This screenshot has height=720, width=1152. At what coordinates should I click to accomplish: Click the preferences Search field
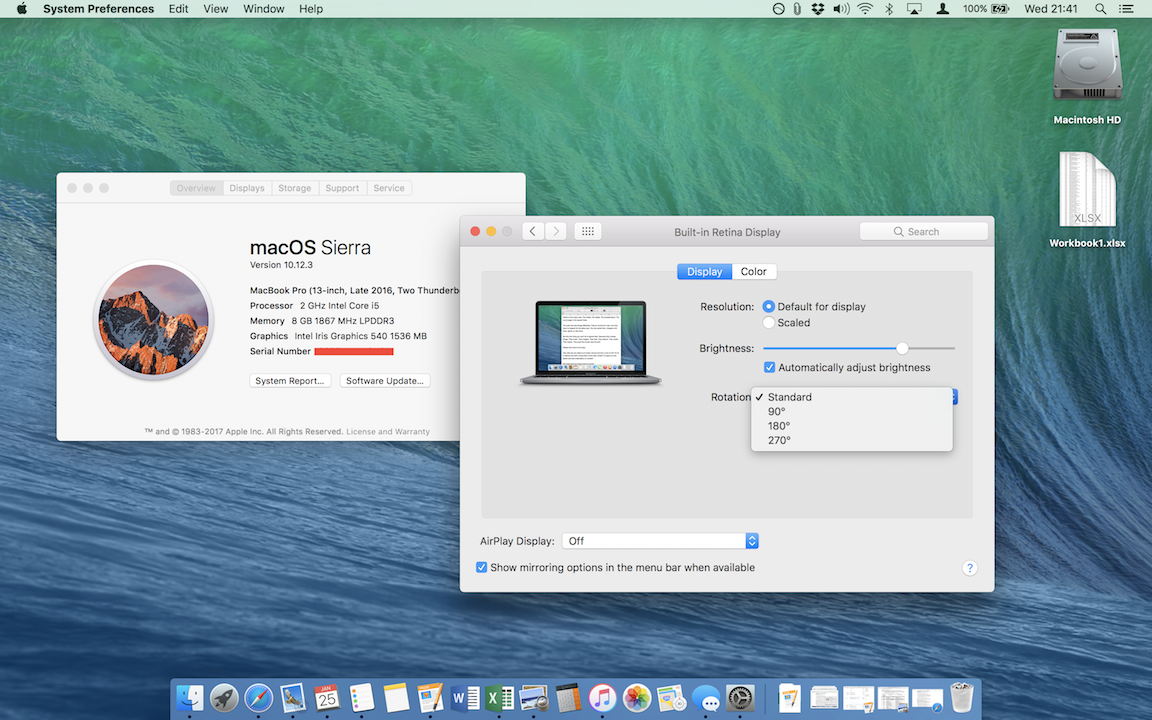coord(924,231)
